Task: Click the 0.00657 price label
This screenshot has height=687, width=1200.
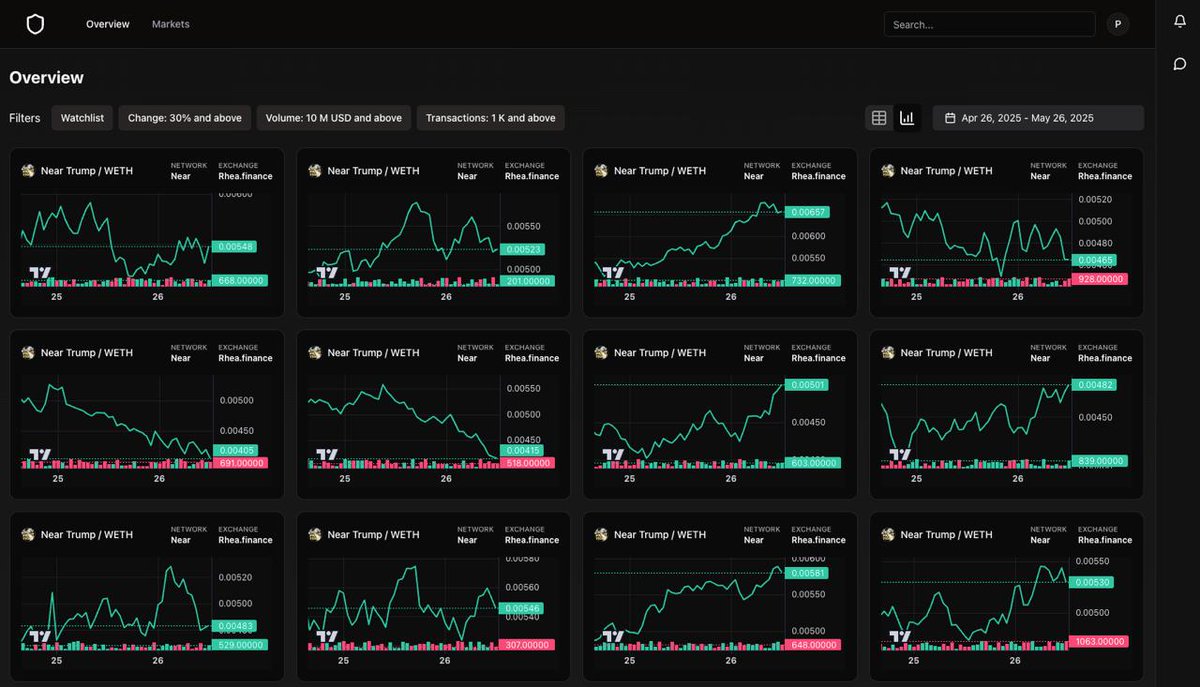Action: click(x=808, y=212)
